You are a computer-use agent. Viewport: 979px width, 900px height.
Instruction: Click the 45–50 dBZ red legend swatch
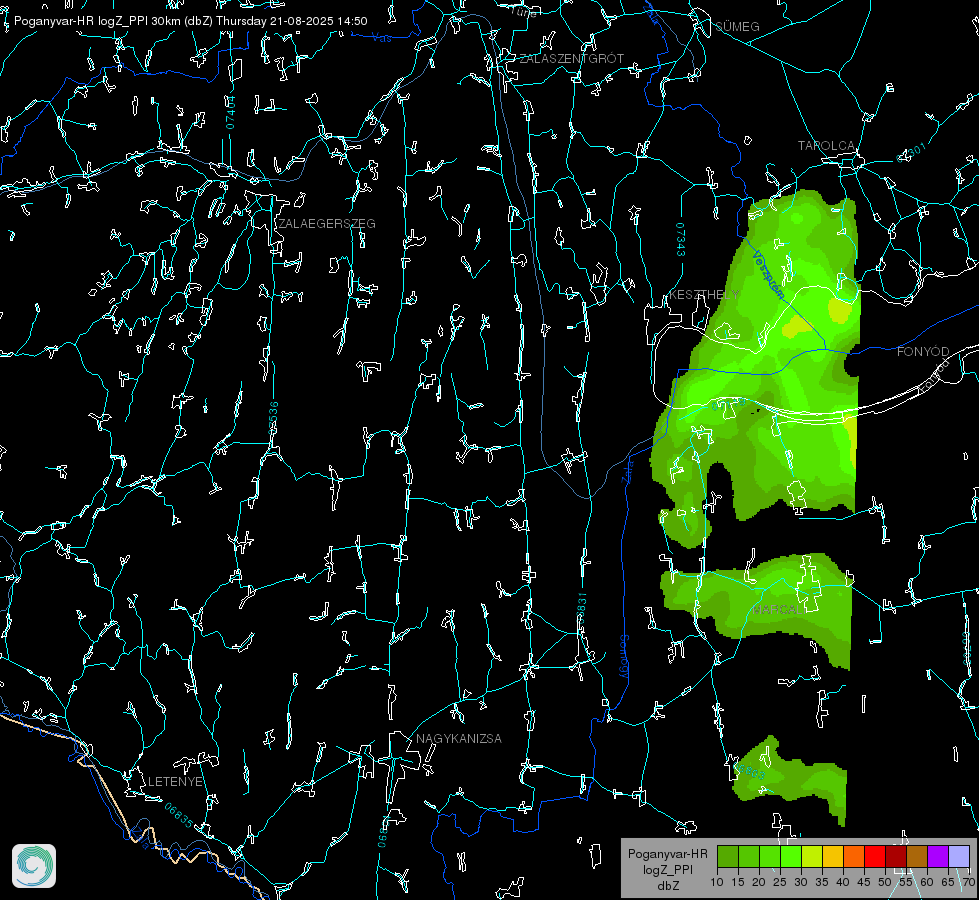tap(875, 857)
